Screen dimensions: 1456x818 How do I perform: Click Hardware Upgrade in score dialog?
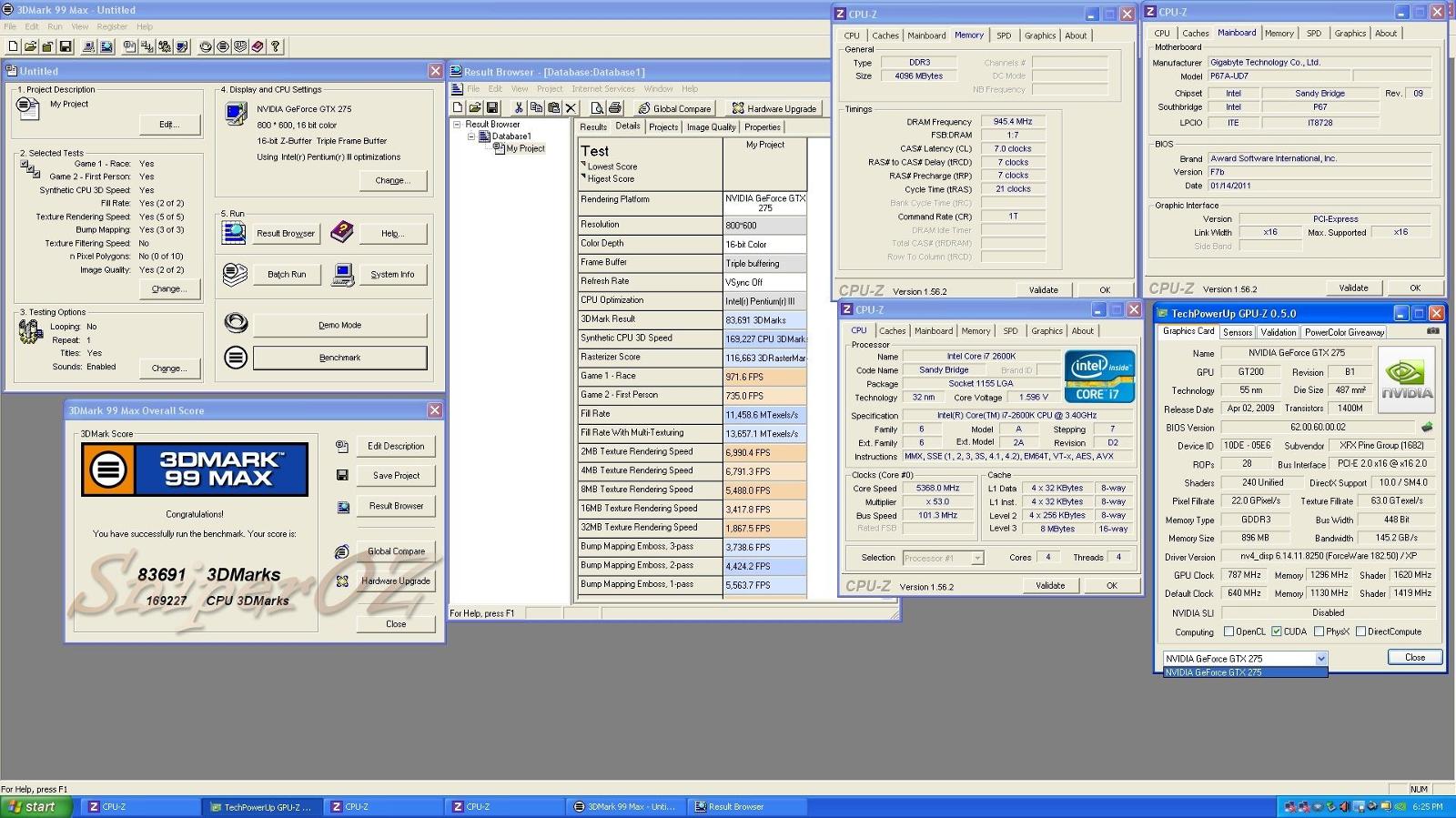396,581
